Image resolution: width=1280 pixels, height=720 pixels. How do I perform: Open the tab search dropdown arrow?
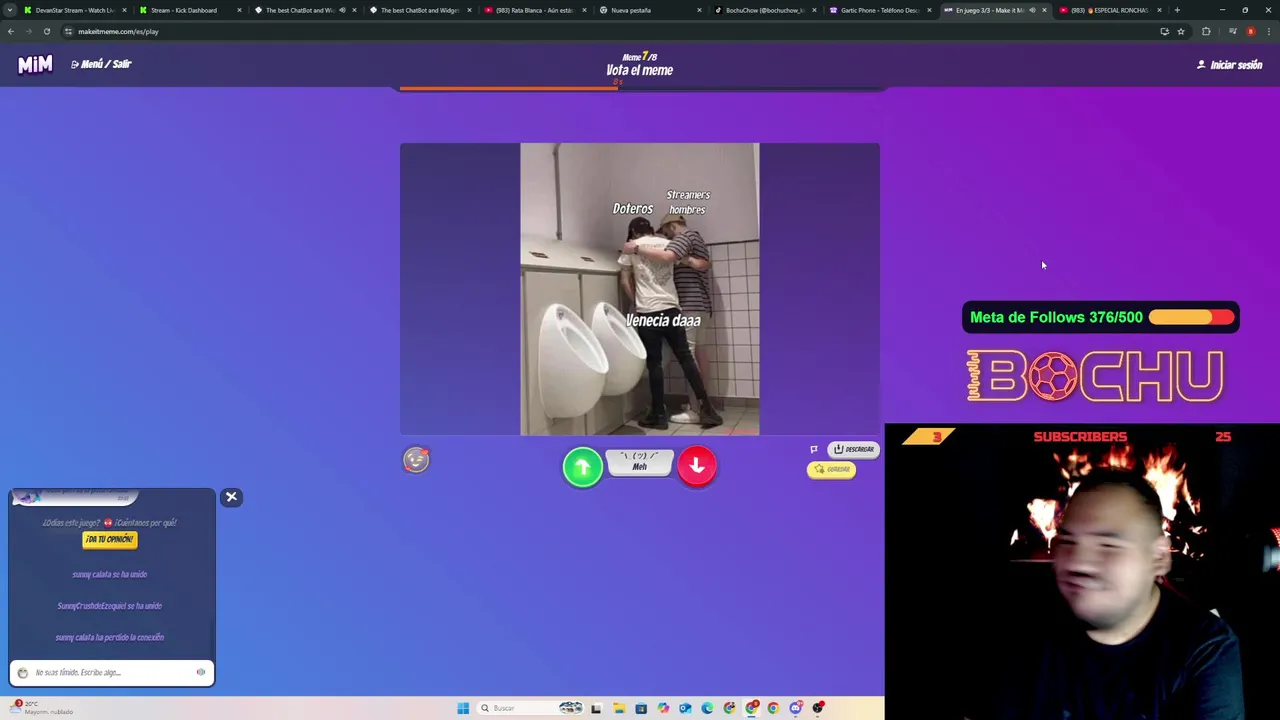pyautogui.click(x=10, y=10)
